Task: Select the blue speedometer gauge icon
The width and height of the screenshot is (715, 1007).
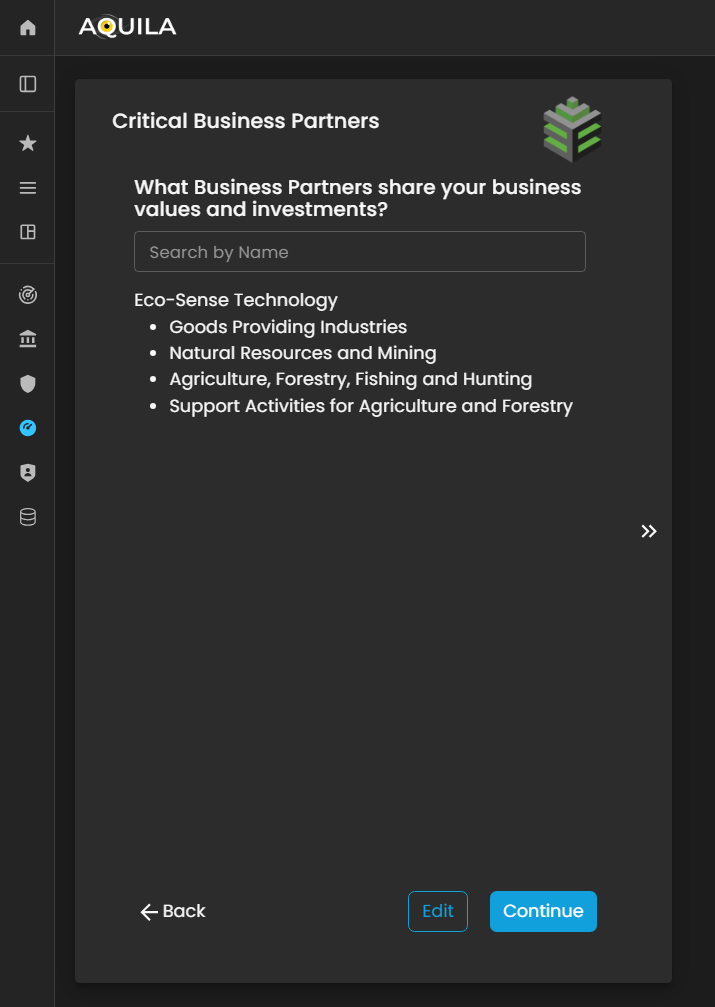Action: 28,428
